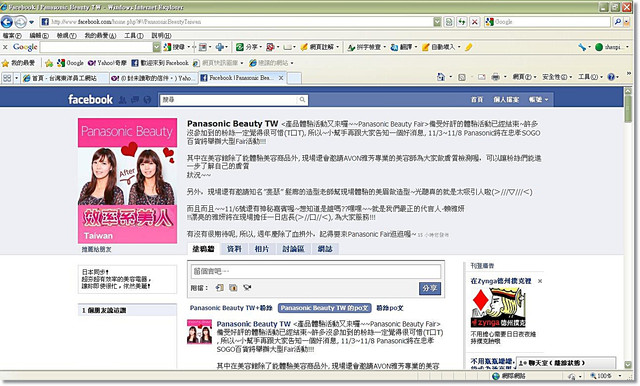Open Facebook friend requests icon

[x=122, y=100]
